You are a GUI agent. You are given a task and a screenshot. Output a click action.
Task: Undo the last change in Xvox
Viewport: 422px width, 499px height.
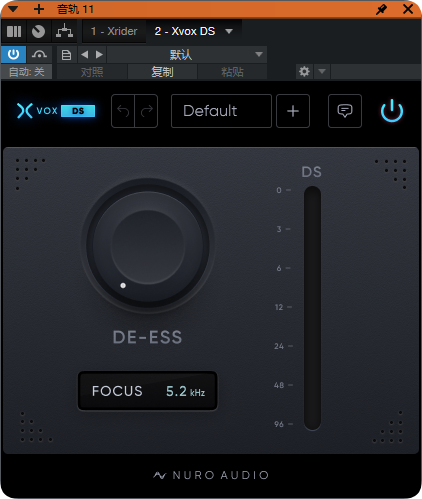(123, 111)
